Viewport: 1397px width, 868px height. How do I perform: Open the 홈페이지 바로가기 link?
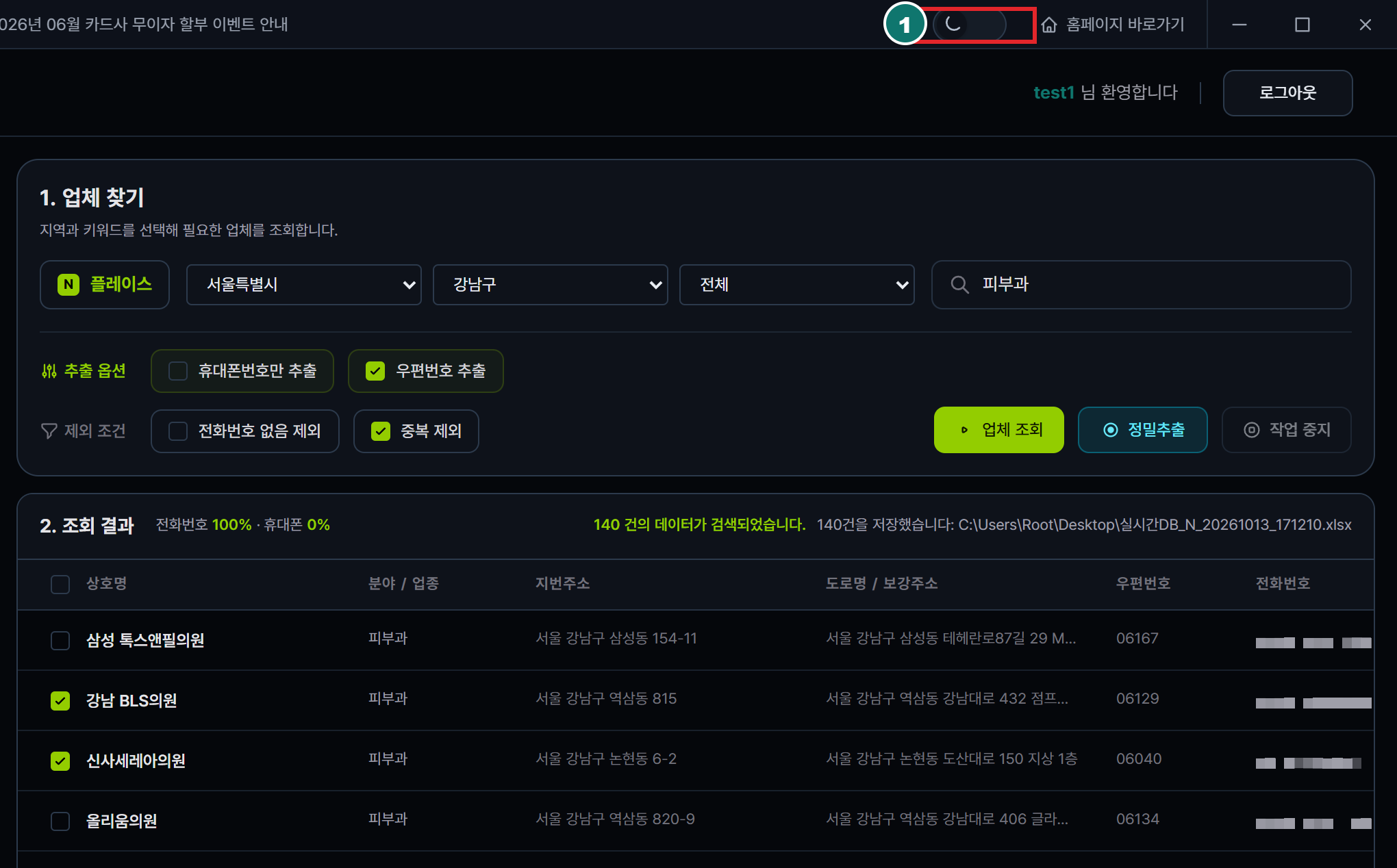coord(1125,25)
